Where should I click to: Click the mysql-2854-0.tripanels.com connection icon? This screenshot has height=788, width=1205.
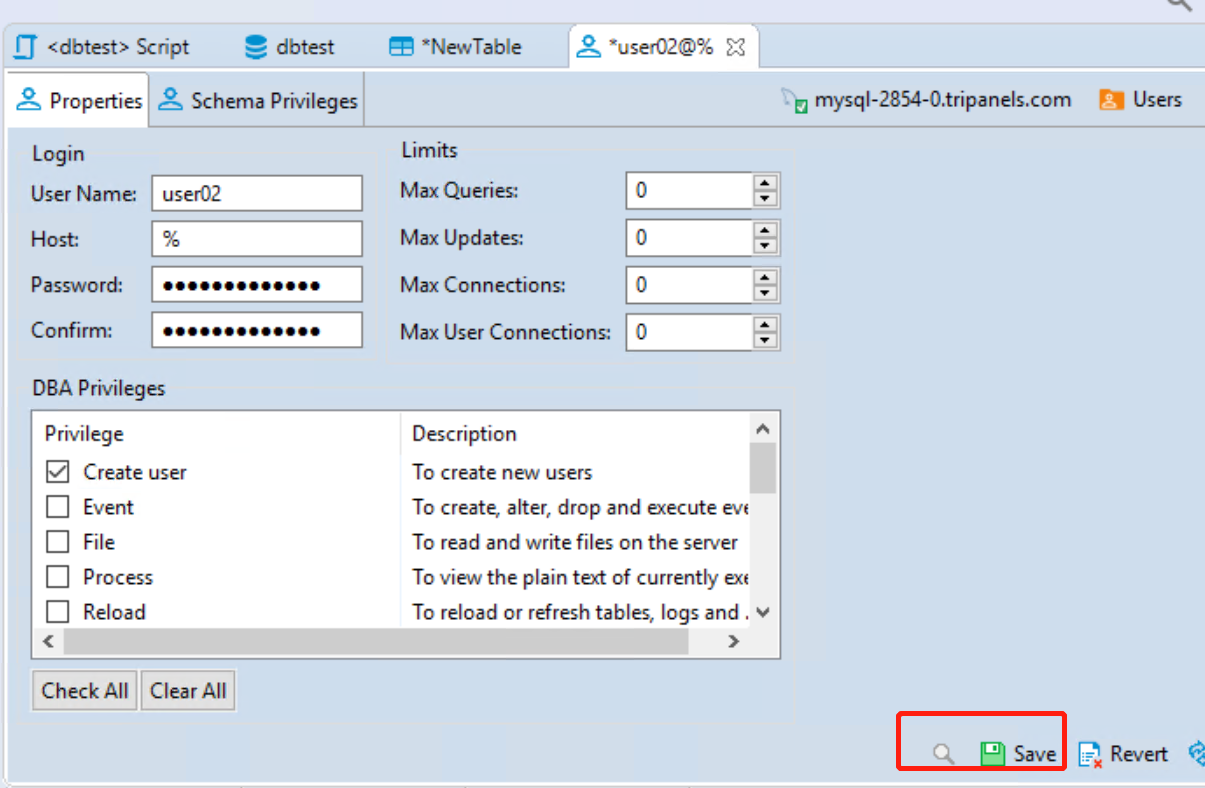[x=794, y=101]
